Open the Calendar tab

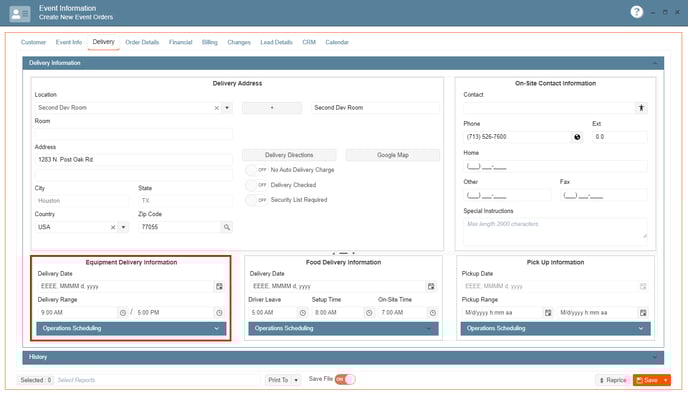[x=337, y=42]
